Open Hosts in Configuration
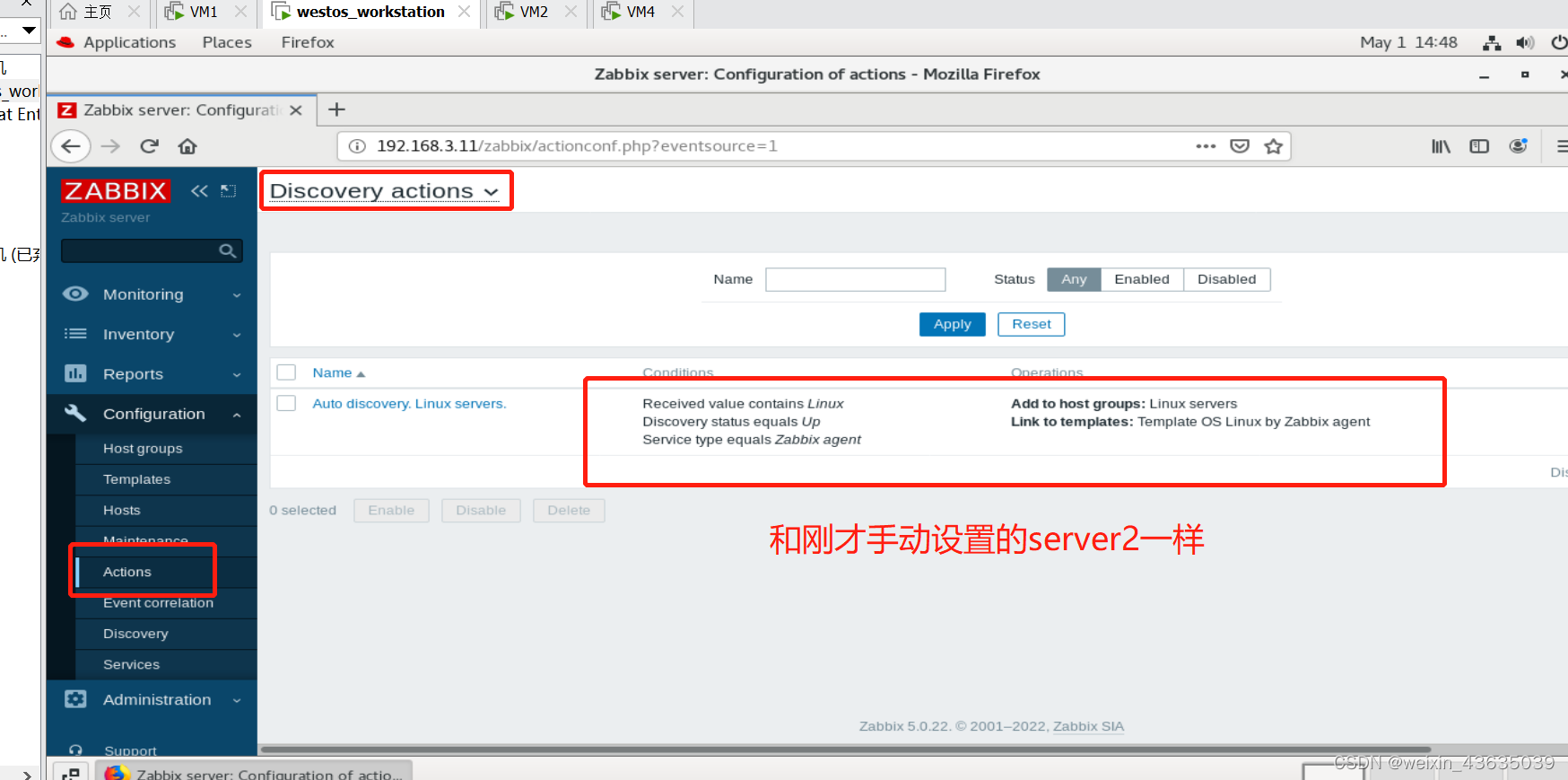The width and height of the screenshot is (1568, 780). point(122,510)
